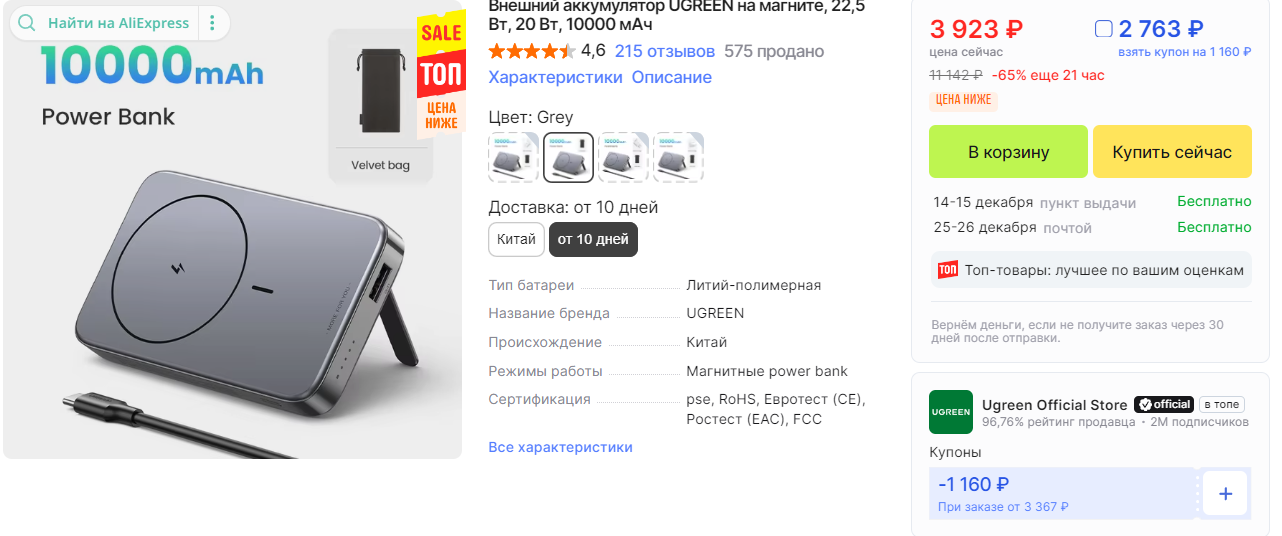
Task: Open the three-dot options menu
Action: pyautogui.click(x=212, y=23)
